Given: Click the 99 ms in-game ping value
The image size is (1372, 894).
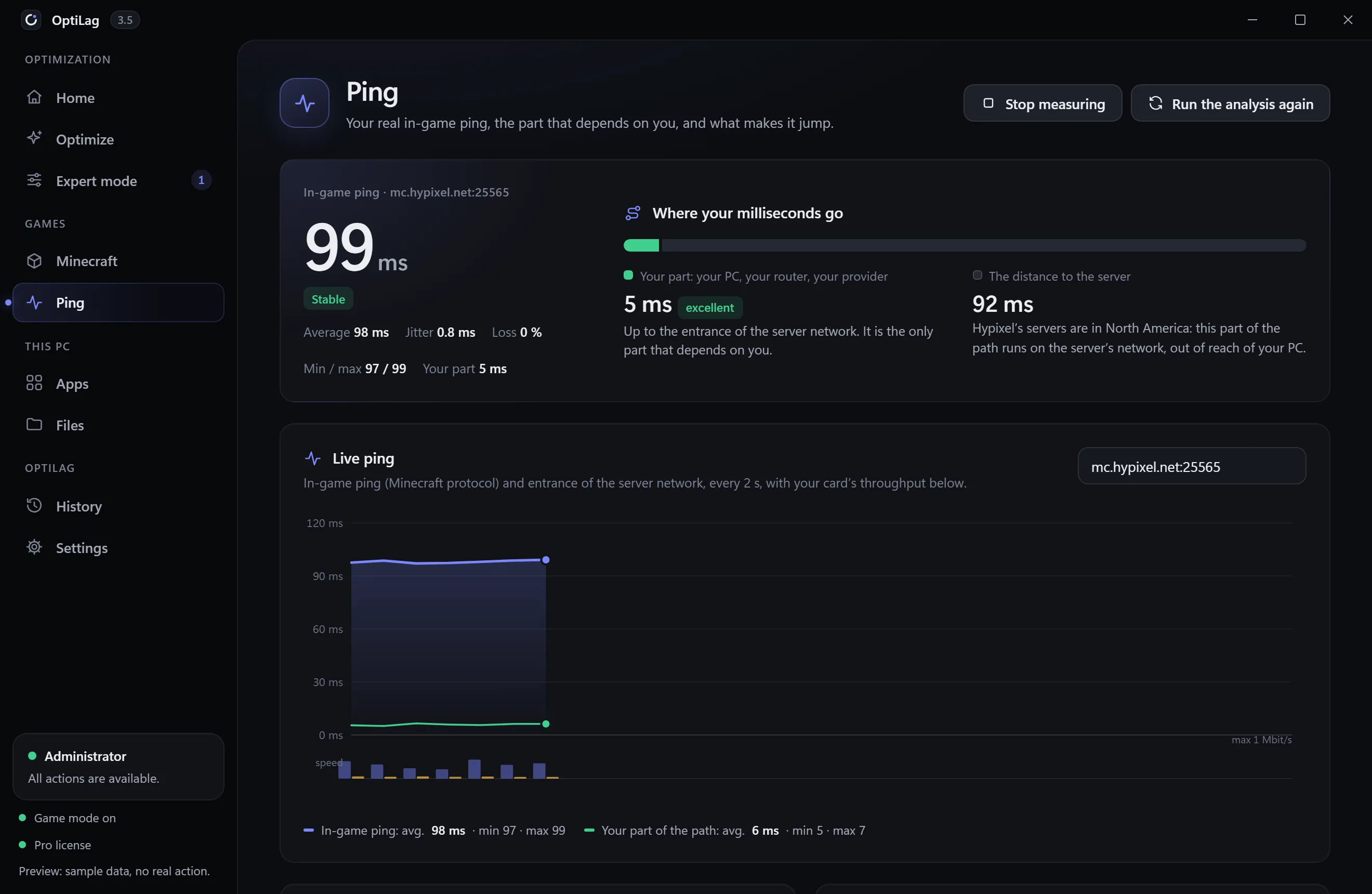Looking at the screenshot, I should (355, 248).
